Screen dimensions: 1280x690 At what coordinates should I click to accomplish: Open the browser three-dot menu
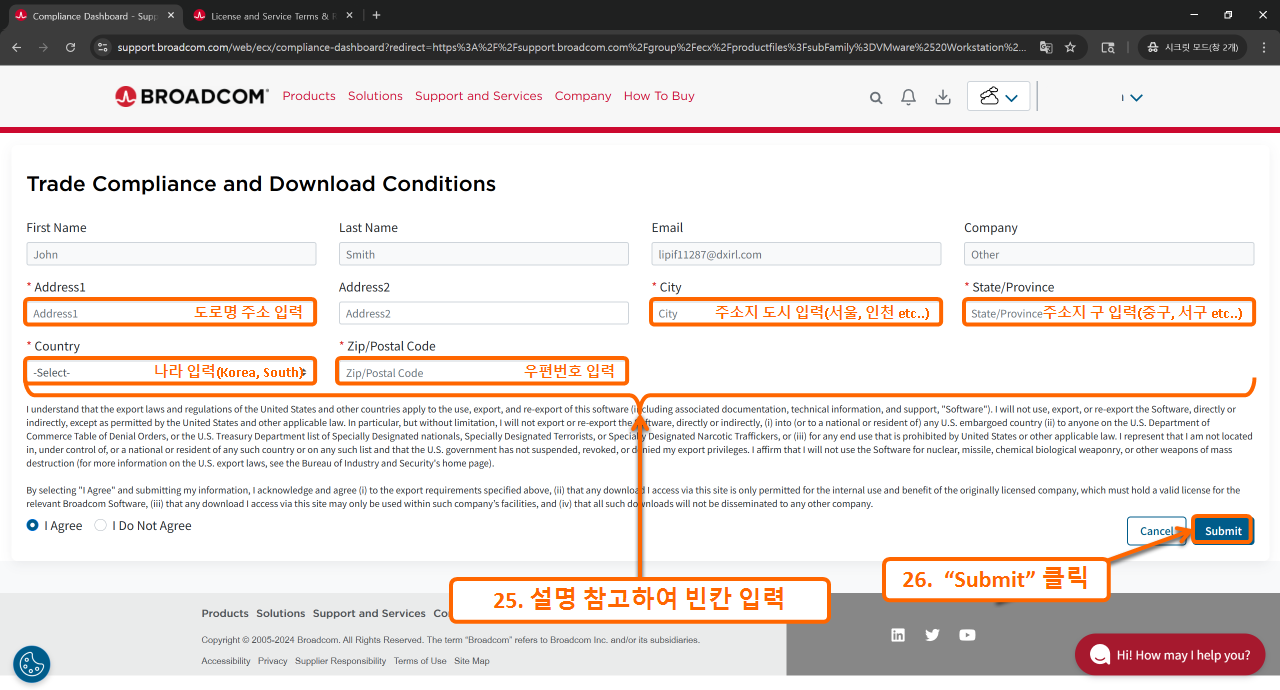pyautogui.click(x=1262, y=47)
